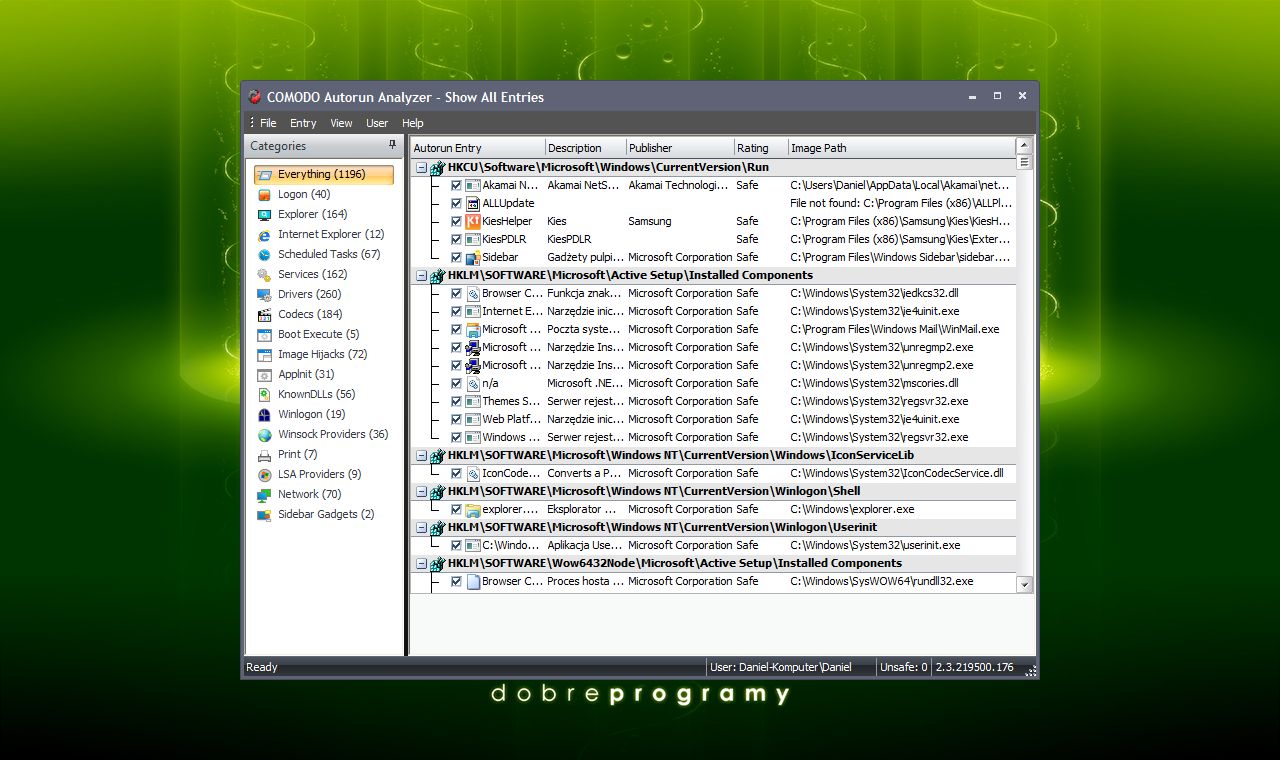The width and height of the screenshot is (1280, 760).
Task: Select the Explorer category icon
Action: tap(264, 215)
